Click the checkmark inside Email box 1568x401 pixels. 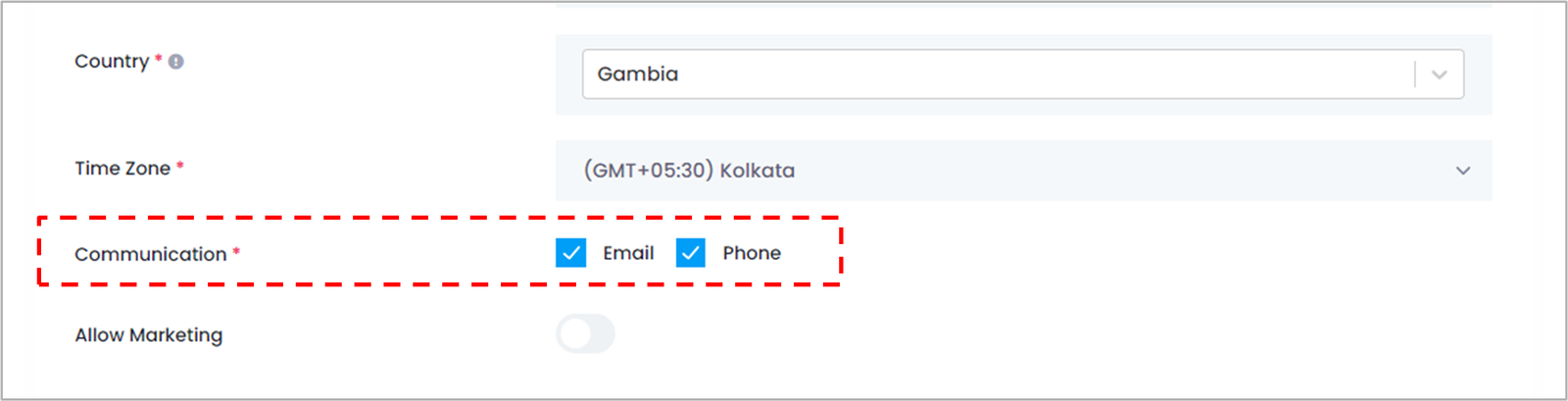coord(570,253)
